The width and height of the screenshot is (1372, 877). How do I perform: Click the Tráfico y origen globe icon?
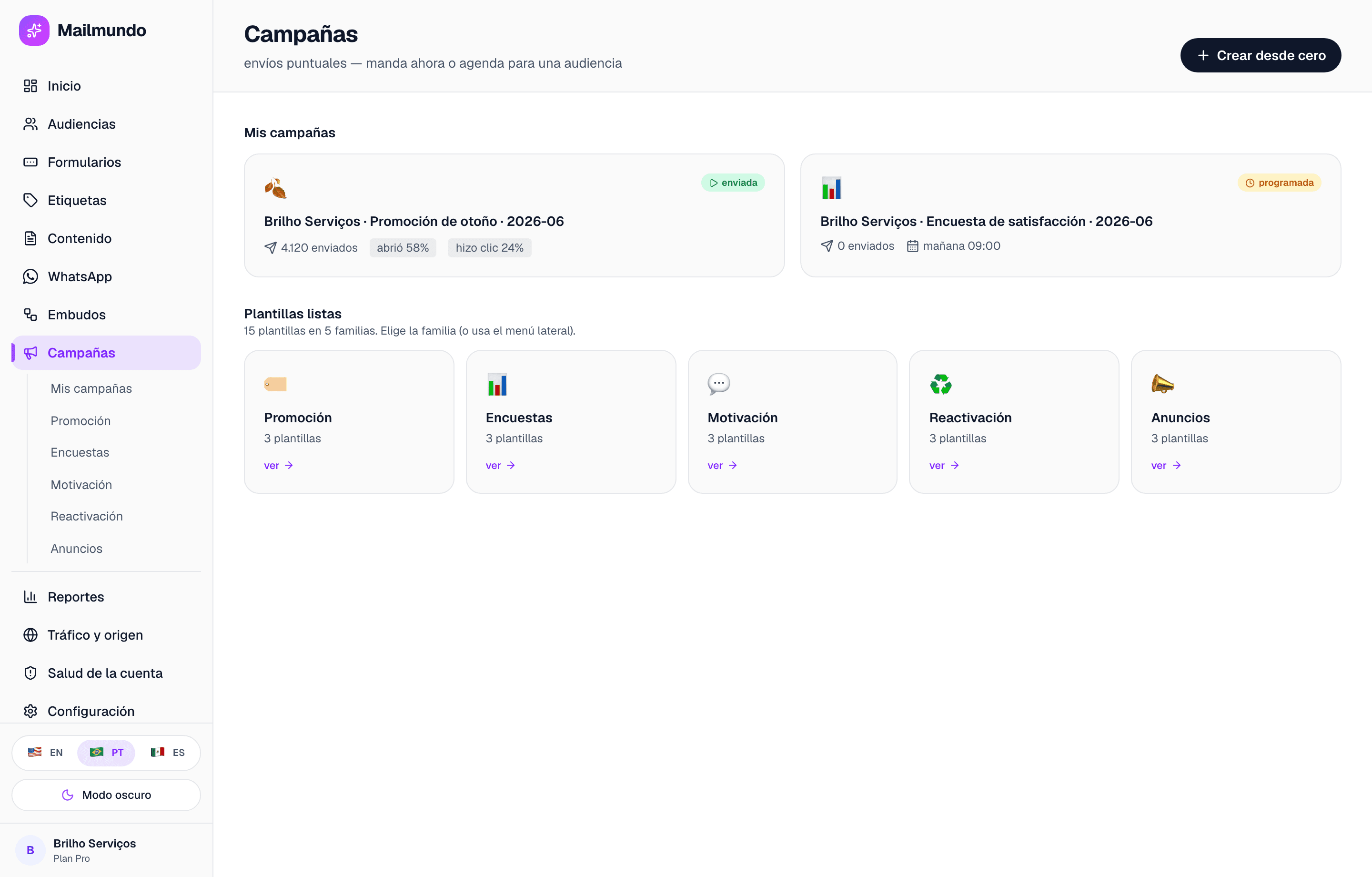30,635
